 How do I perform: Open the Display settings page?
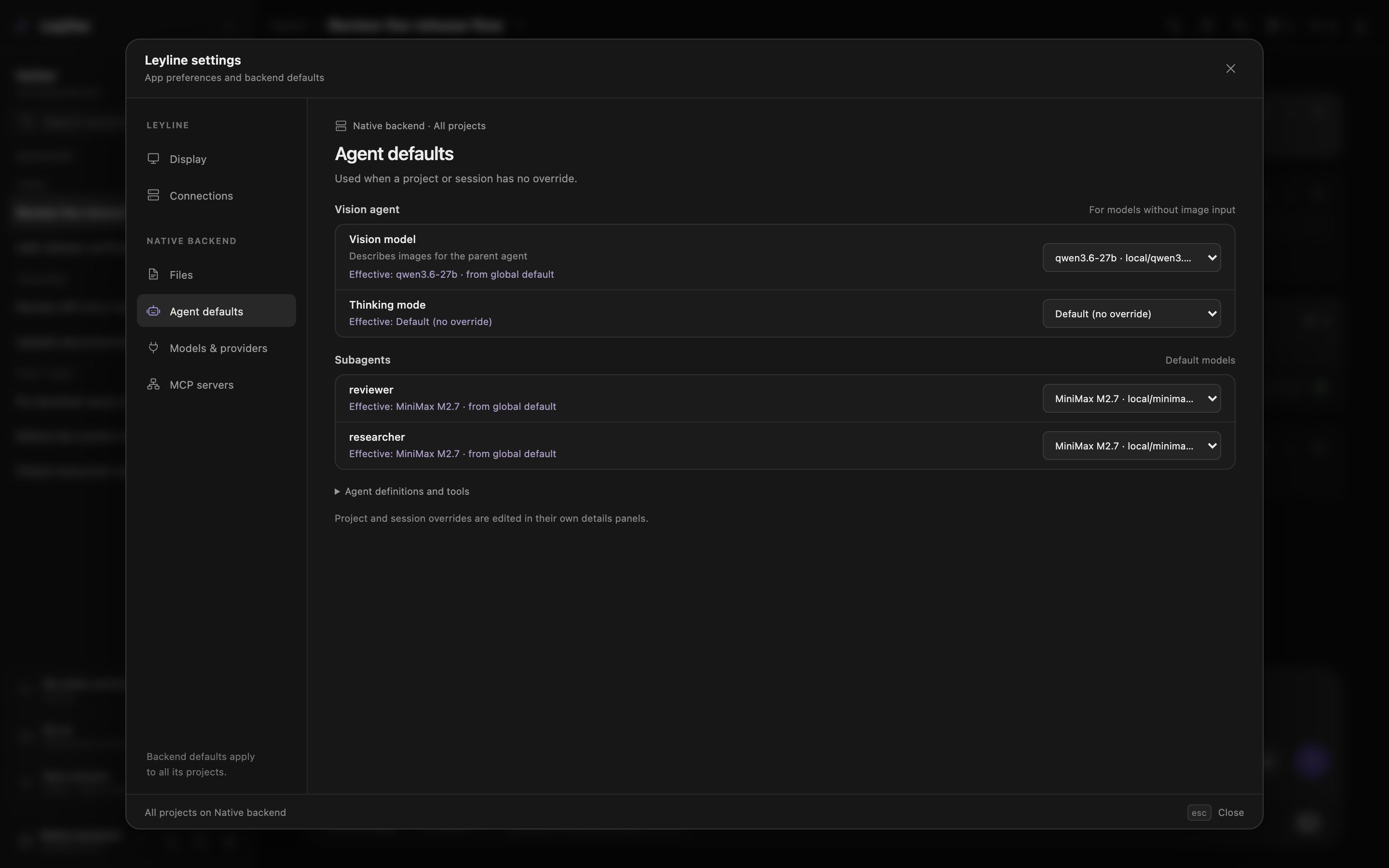coord(217,159)
